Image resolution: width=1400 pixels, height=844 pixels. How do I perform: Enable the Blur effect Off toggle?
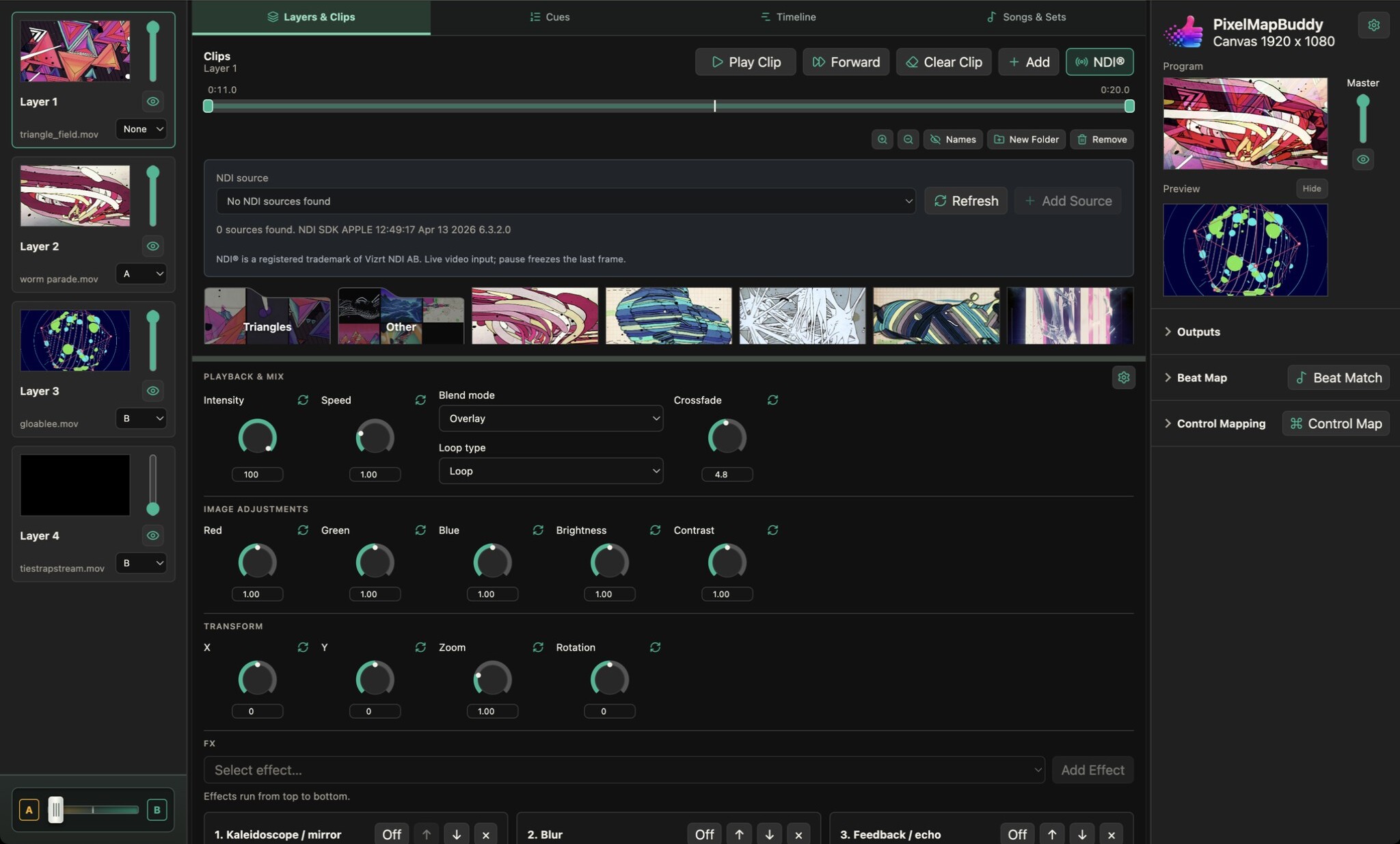(x=704, y=834)
